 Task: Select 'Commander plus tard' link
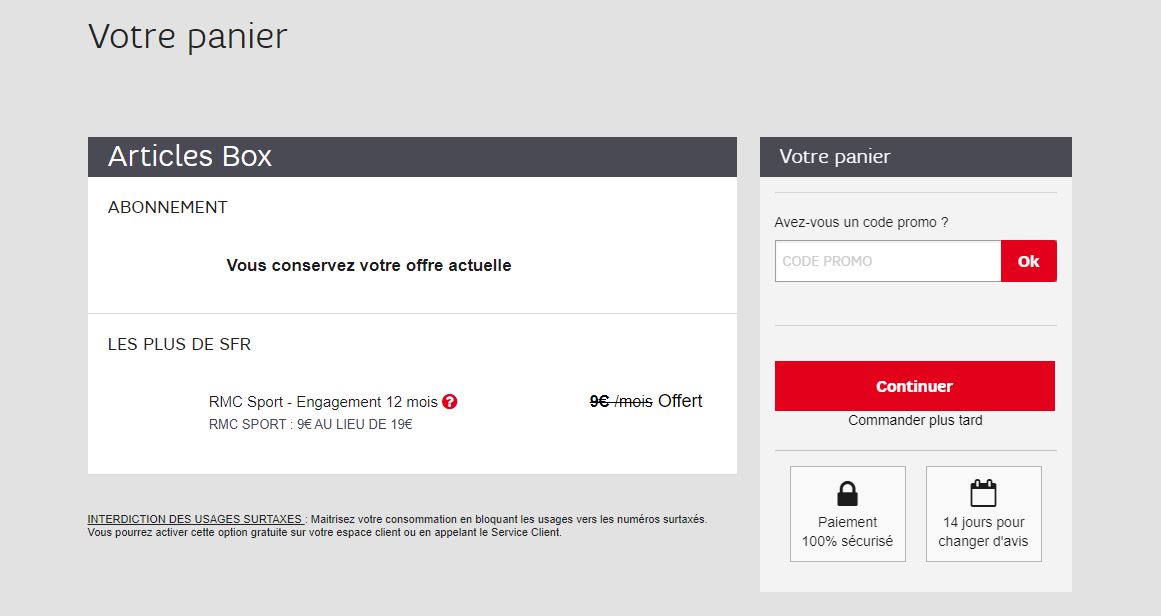(x=914, y=421)
